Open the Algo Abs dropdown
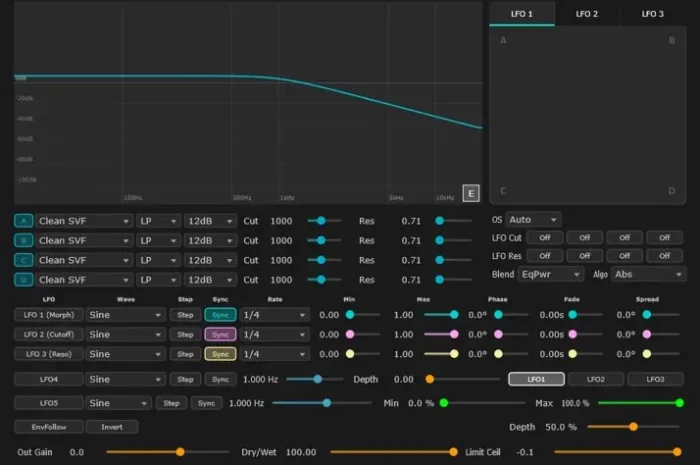The width and height of the screenshot is (700, 465). (x=648, y=274)
